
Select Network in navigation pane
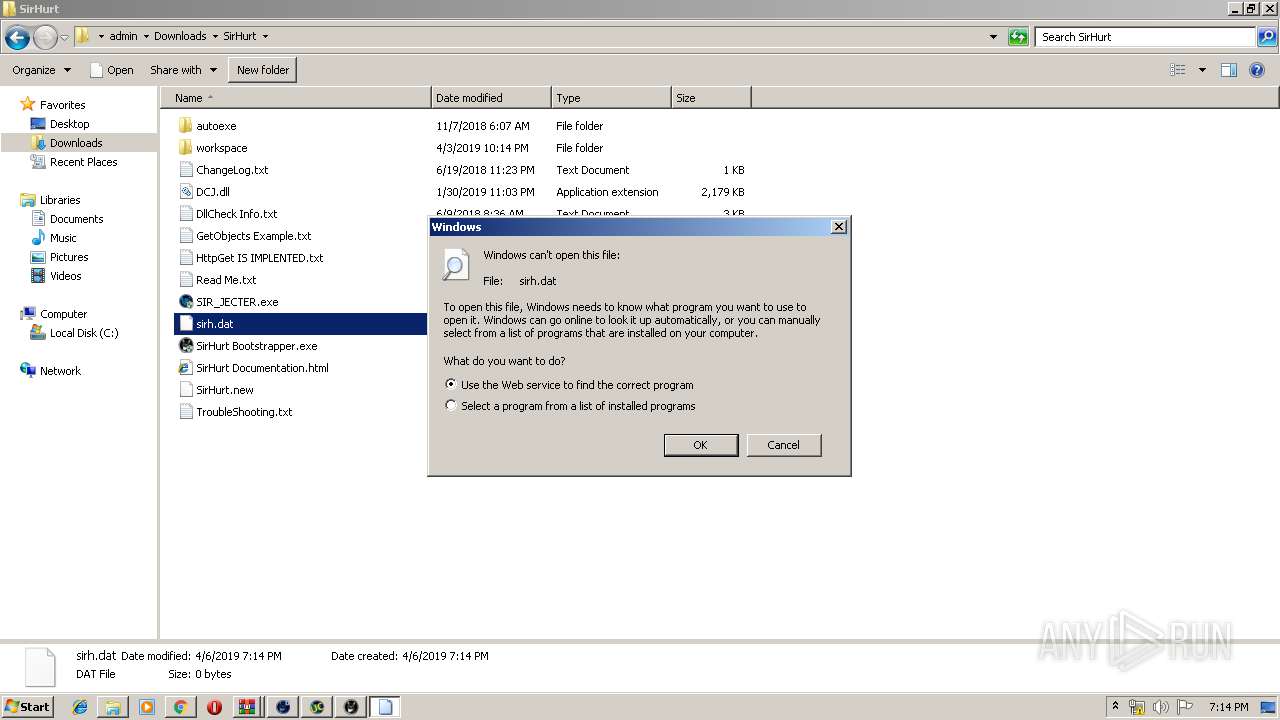coord(61,371)
